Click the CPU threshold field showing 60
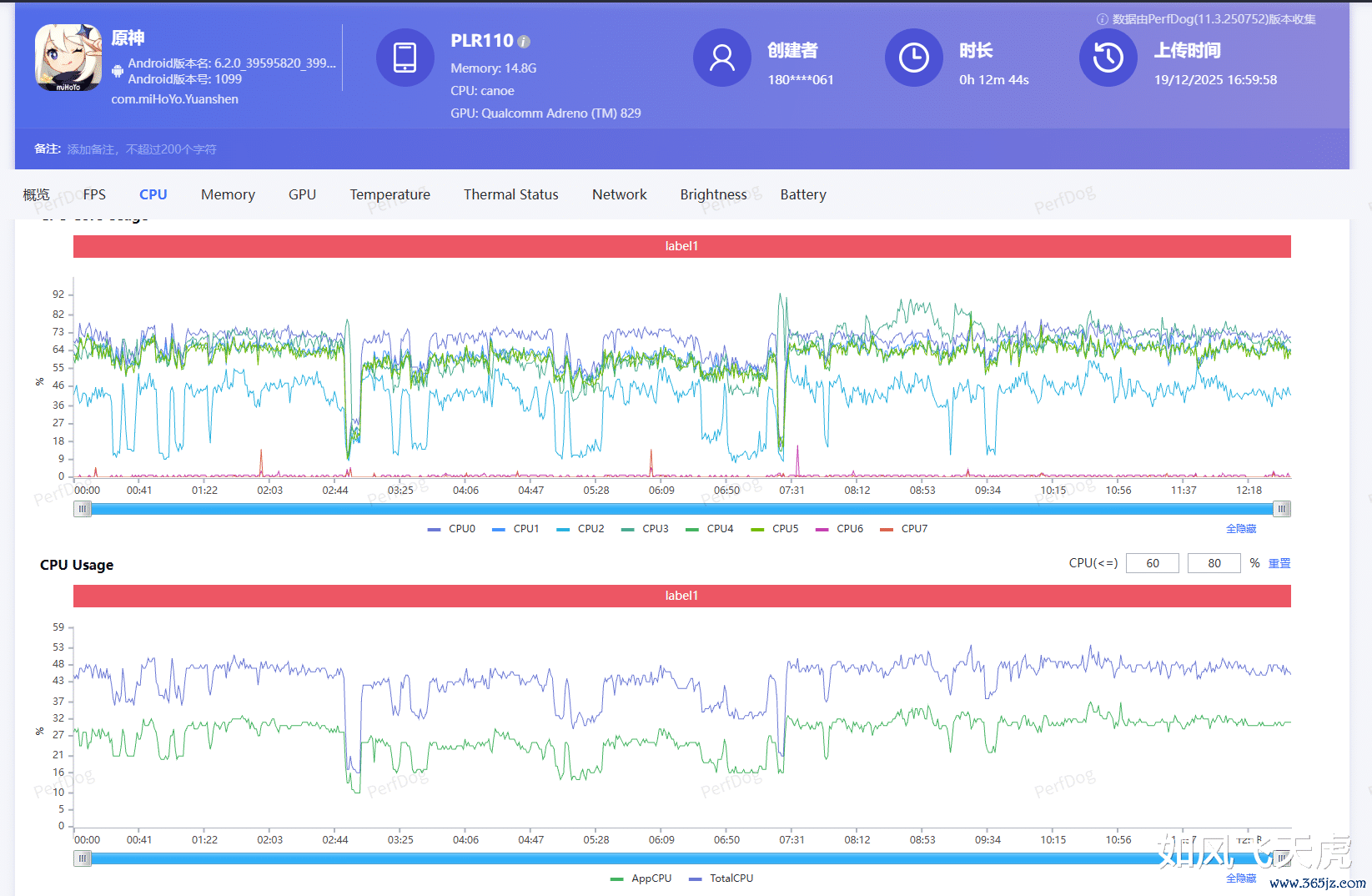This screenshot has height=896, width=1372. (1152, 564)
